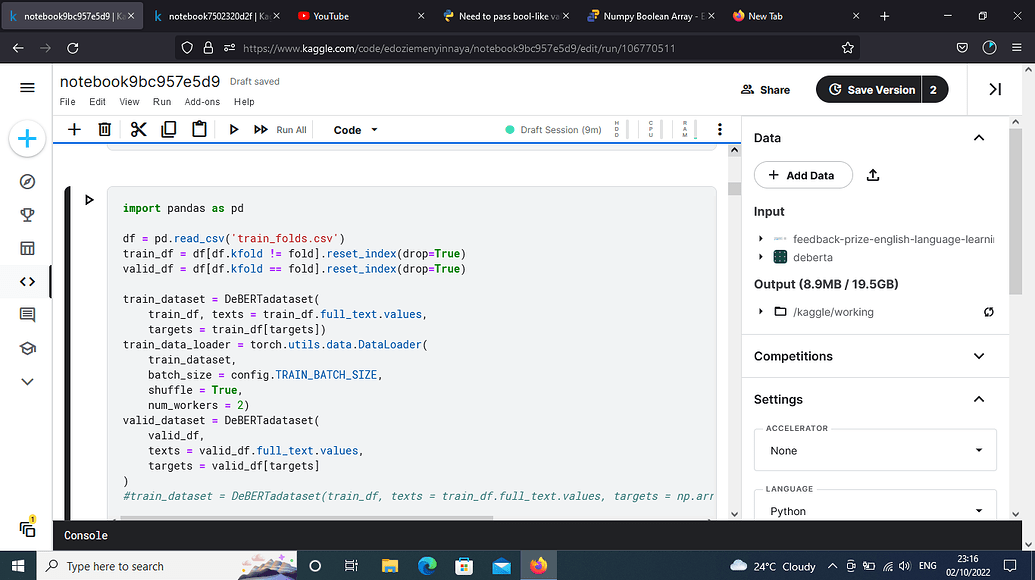This screenshot has height=580, width=1035.
Task: Open the File menu
Action: 66,101
